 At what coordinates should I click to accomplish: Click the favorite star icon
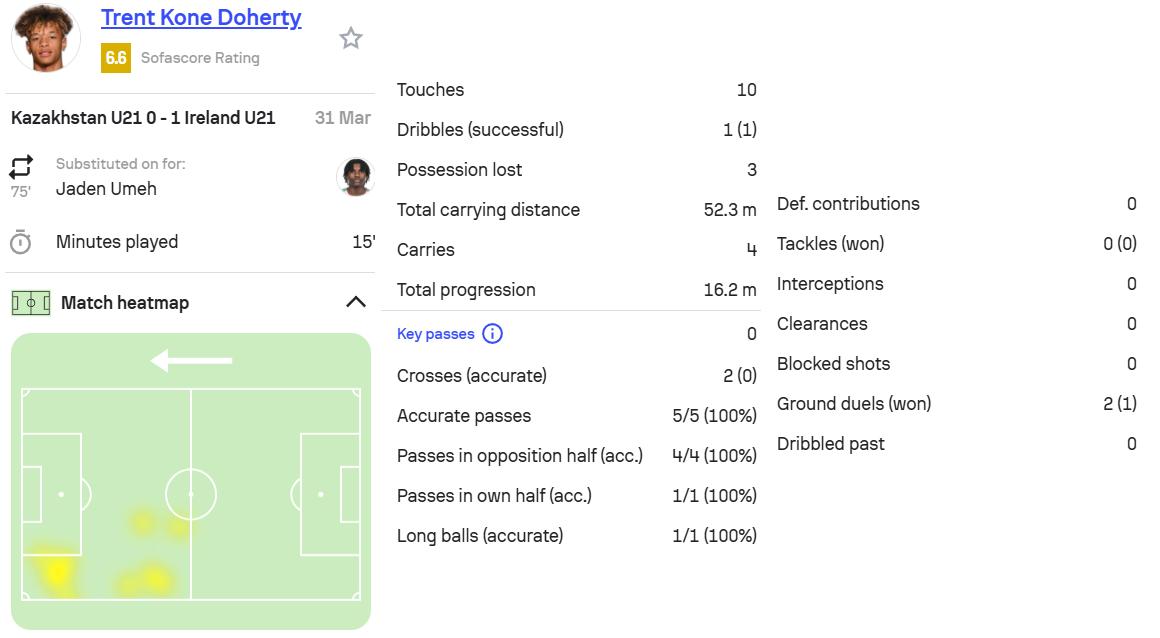pyautogui.click(x=350, y=38)
